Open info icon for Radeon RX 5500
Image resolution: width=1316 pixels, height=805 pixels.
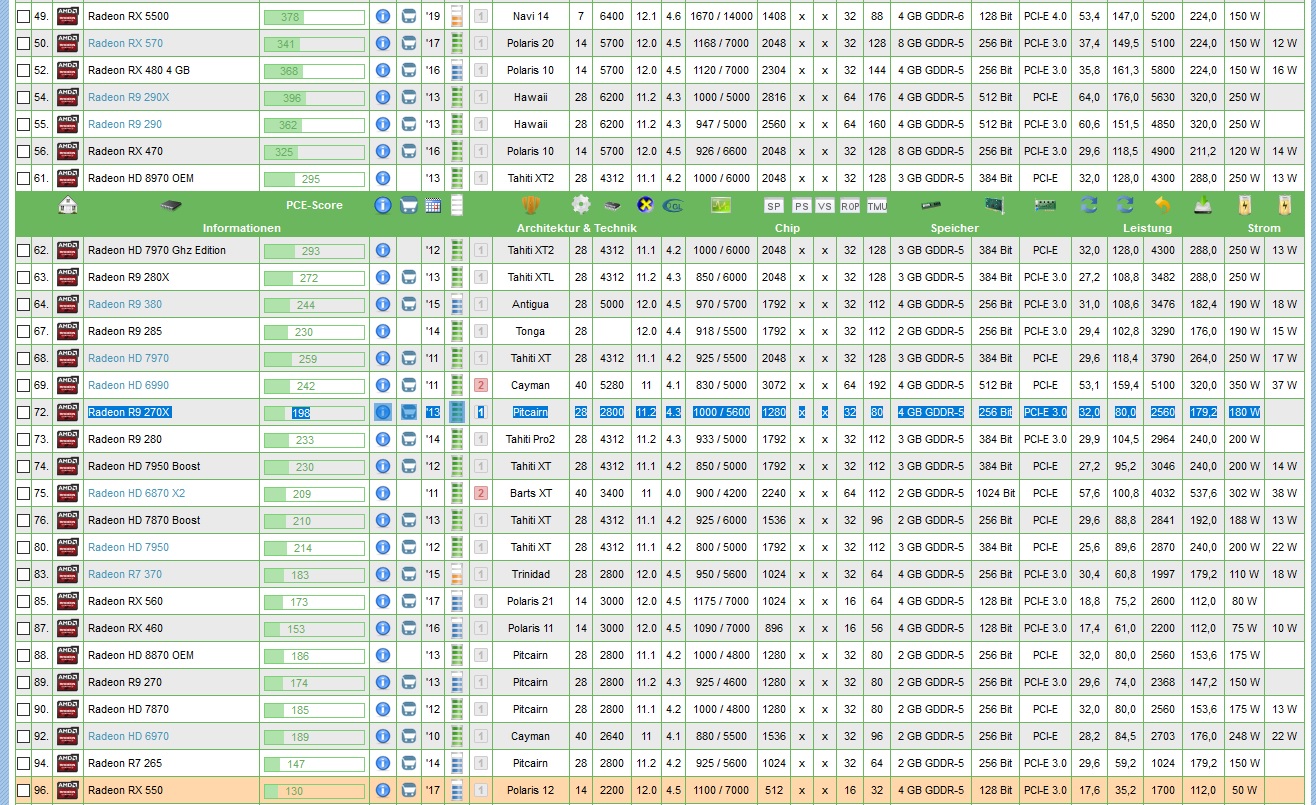point(383,16)
